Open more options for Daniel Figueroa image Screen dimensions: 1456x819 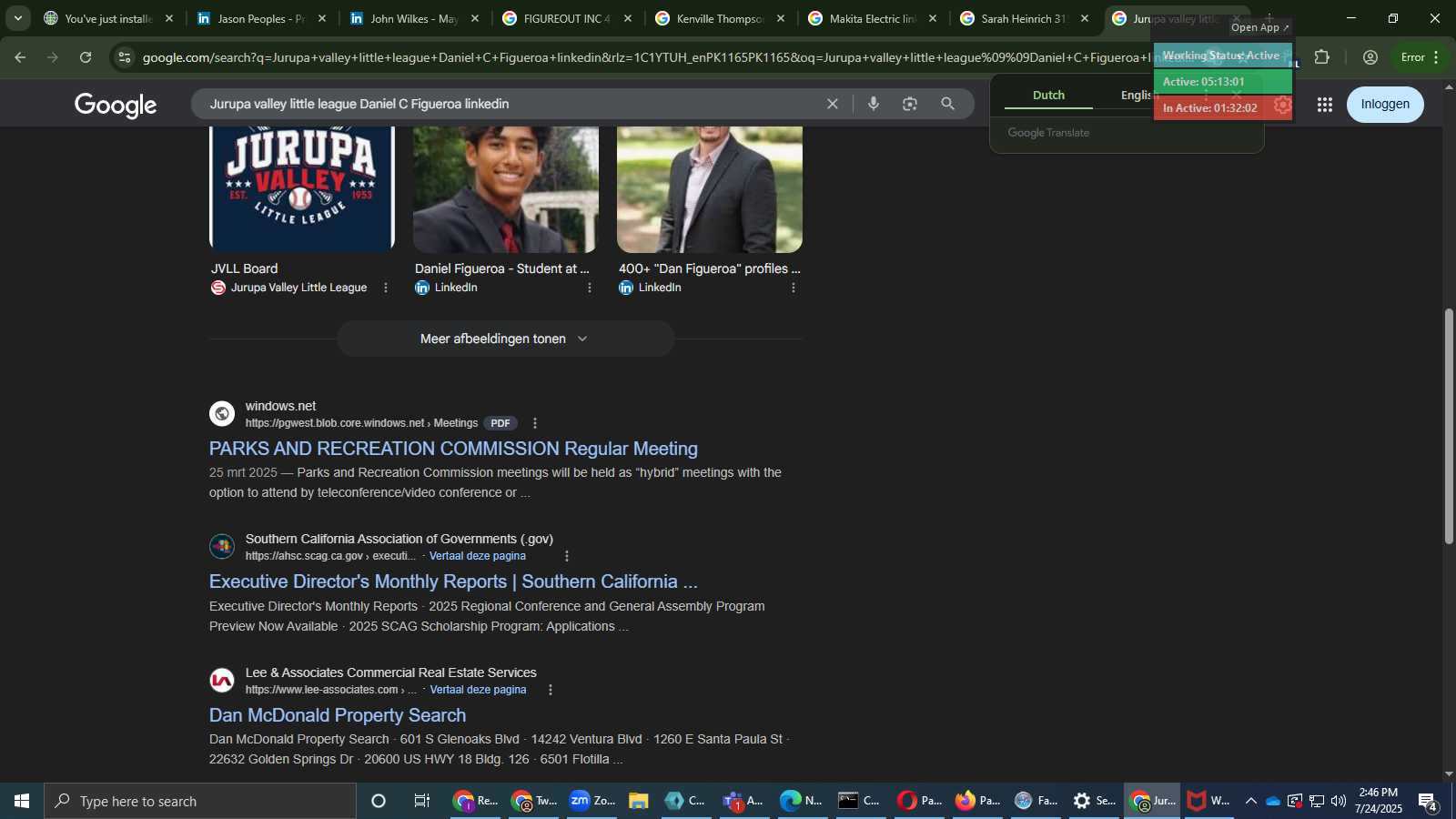pos(590,288)
